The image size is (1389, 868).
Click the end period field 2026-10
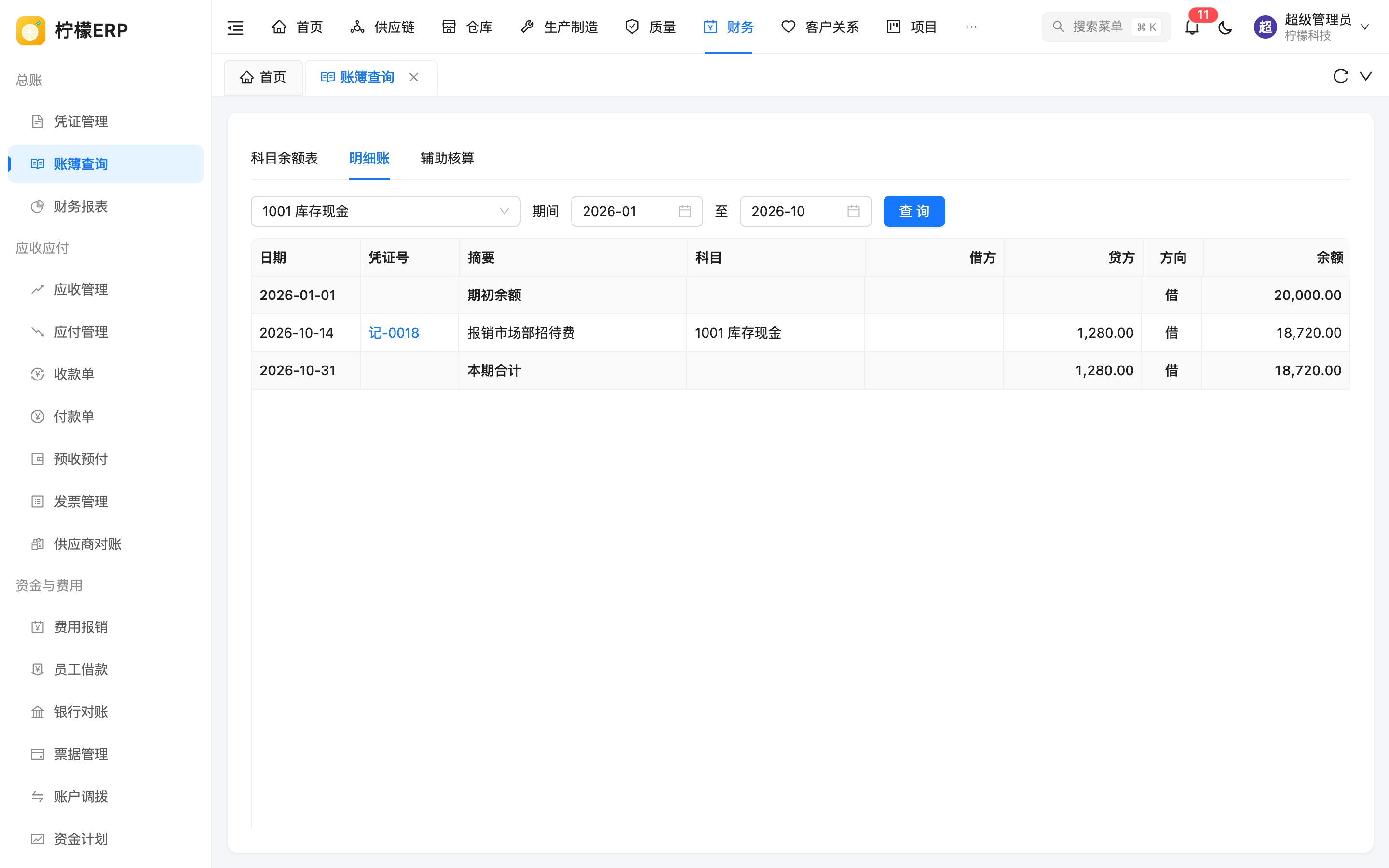[805, 211]
